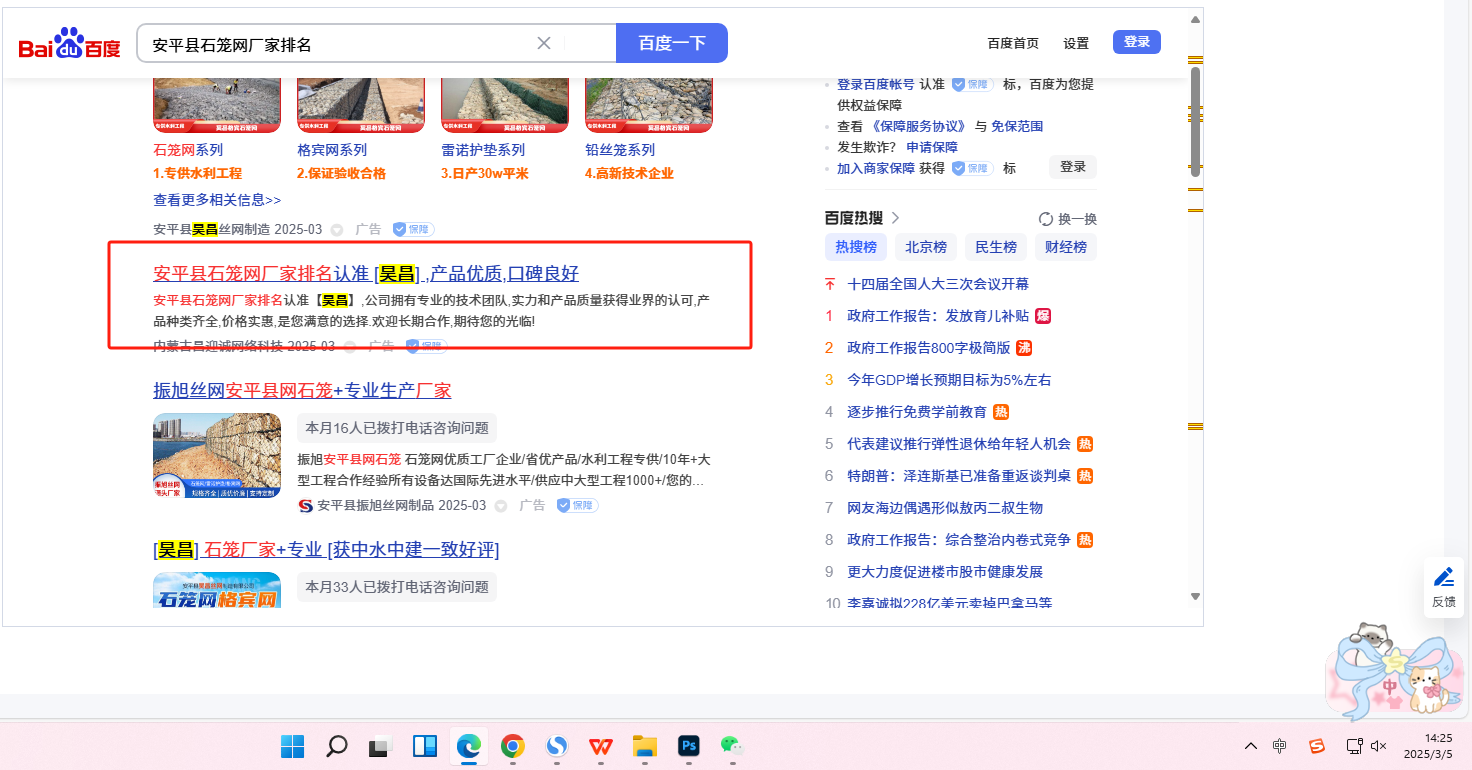This screenshot has height=770, width=1472.
Task: Click the 百度一下 search button
Action: coord(672,43)
